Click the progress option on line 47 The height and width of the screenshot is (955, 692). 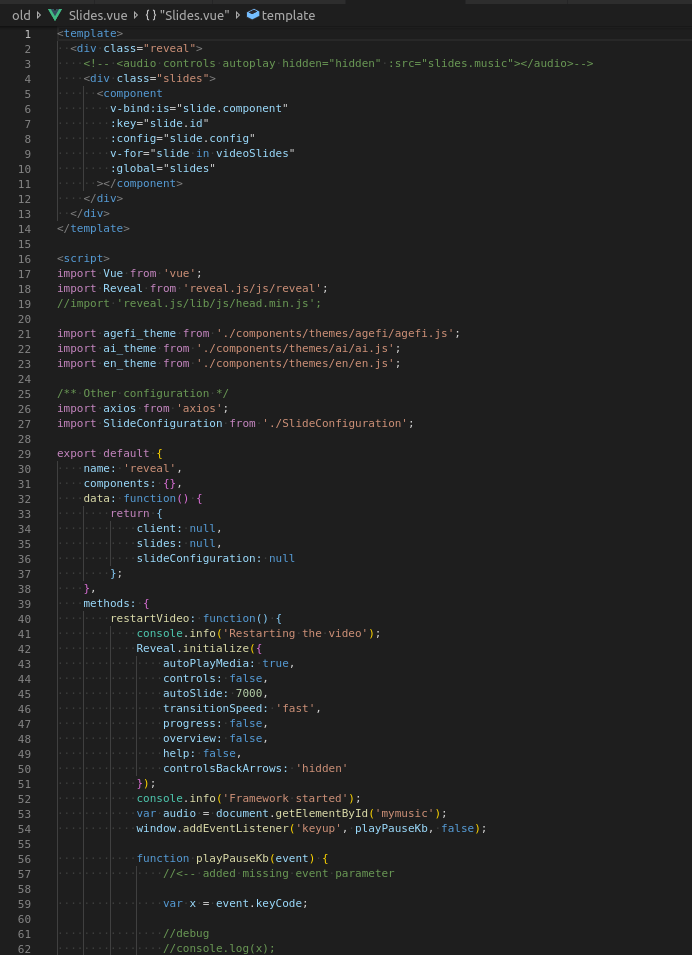189,723
